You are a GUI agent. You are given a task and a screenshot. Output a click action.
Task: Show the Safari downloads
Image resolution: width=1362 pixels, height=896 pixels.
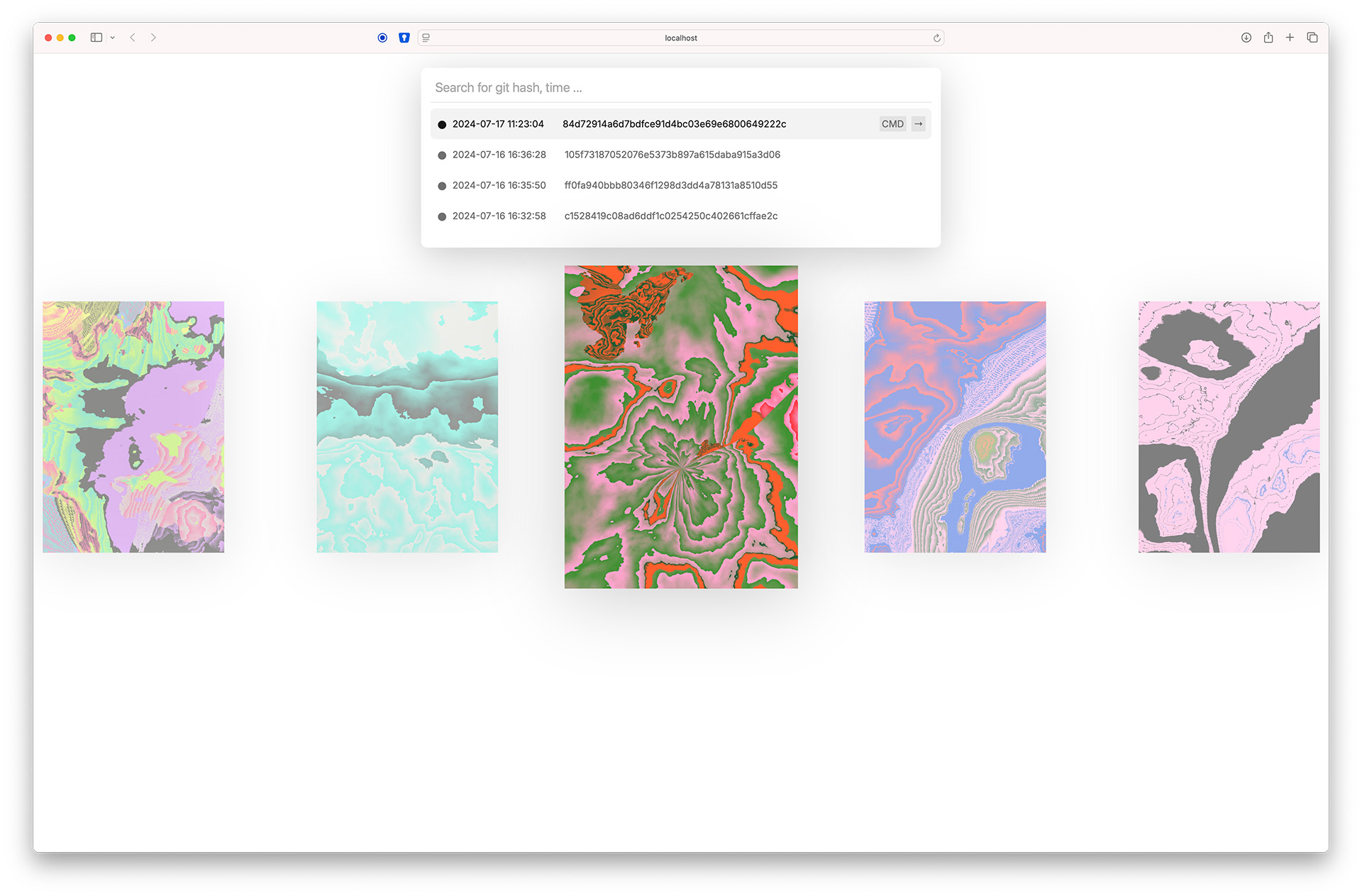pos(1246,38)
